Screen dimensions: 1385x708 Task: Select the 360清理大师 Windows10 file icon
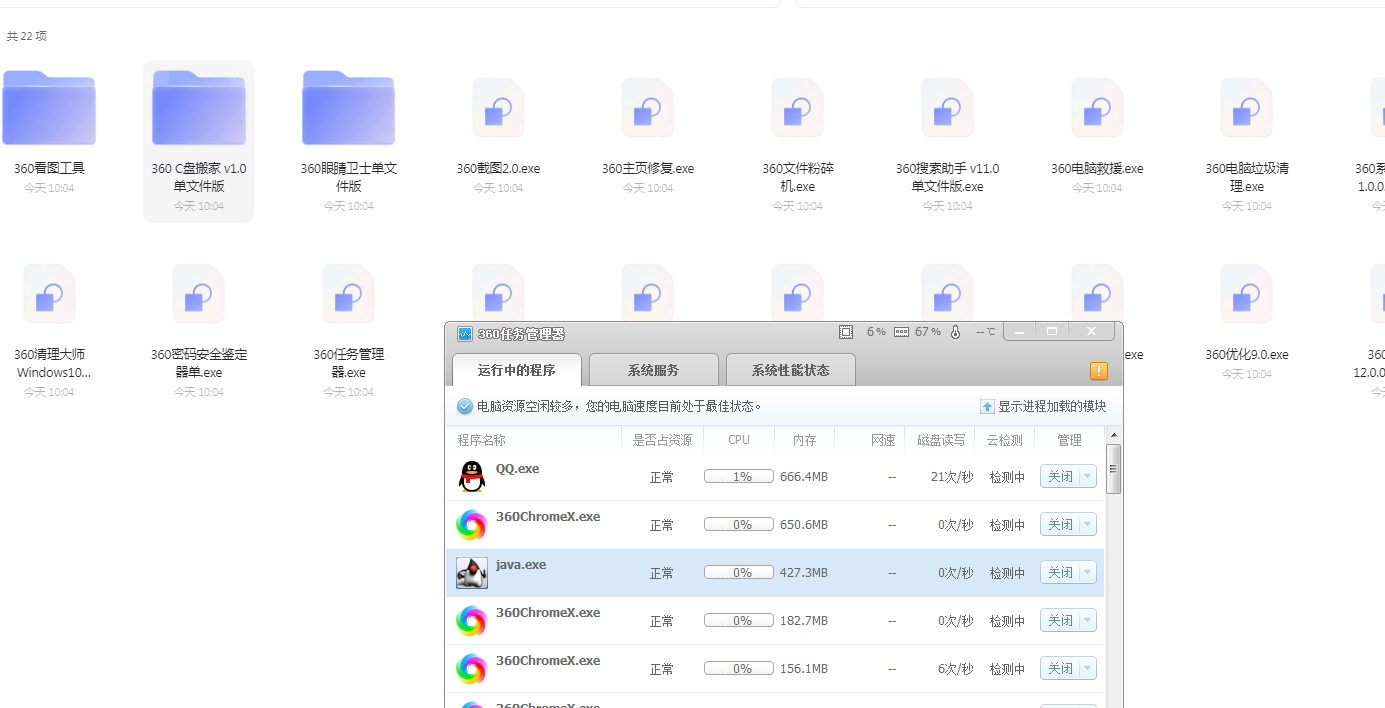click(49, 294)
